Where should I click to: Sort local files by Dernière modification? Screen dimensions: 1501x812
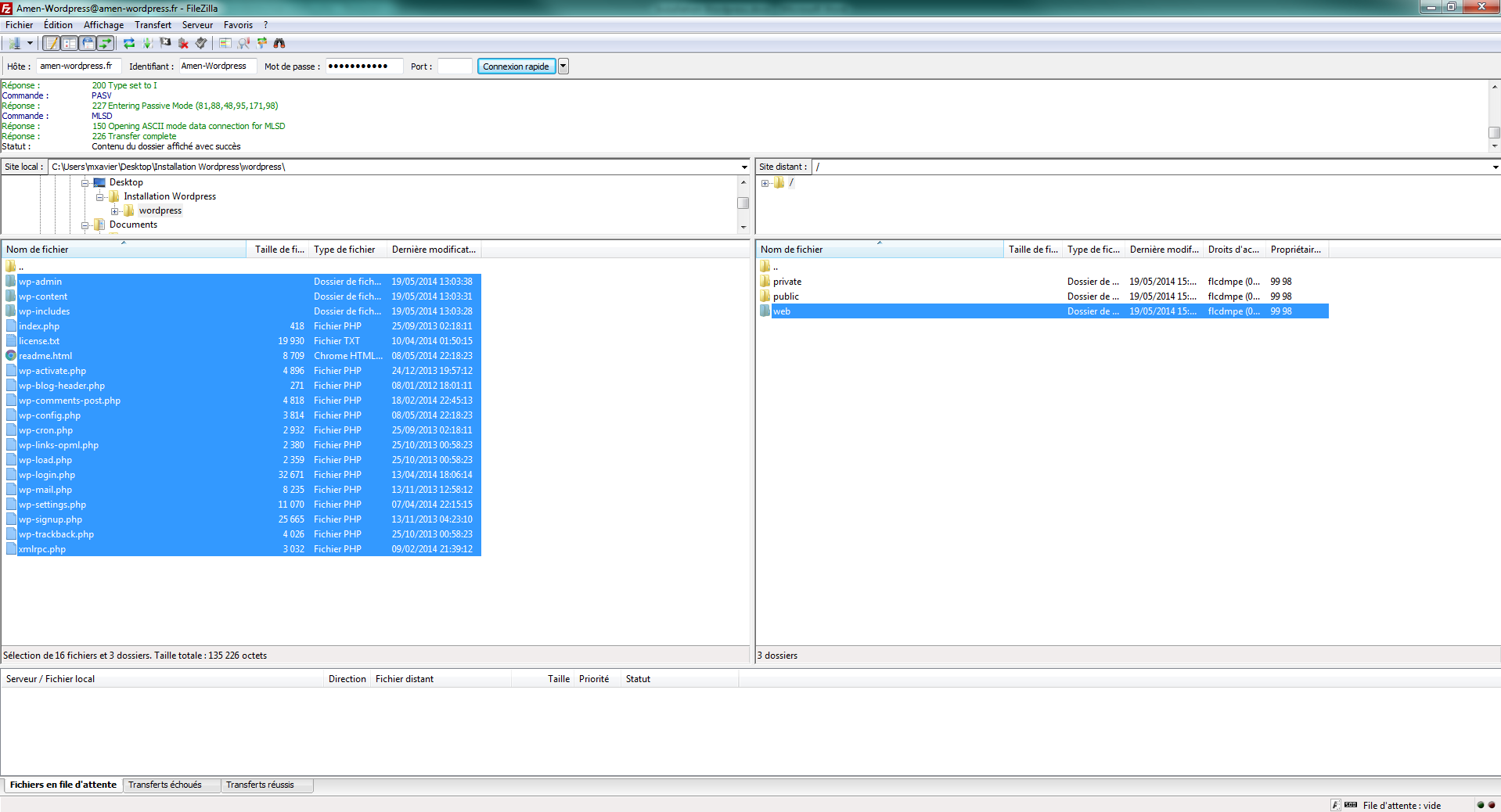tap(434, 250)
